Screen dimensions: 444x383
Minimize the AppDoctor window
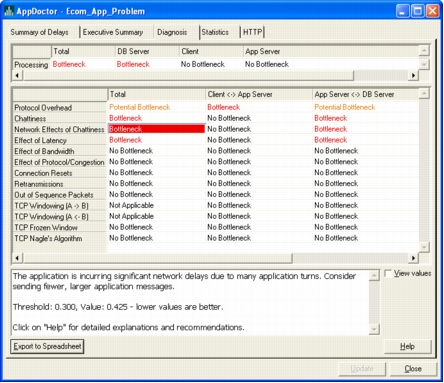[403, 11]
